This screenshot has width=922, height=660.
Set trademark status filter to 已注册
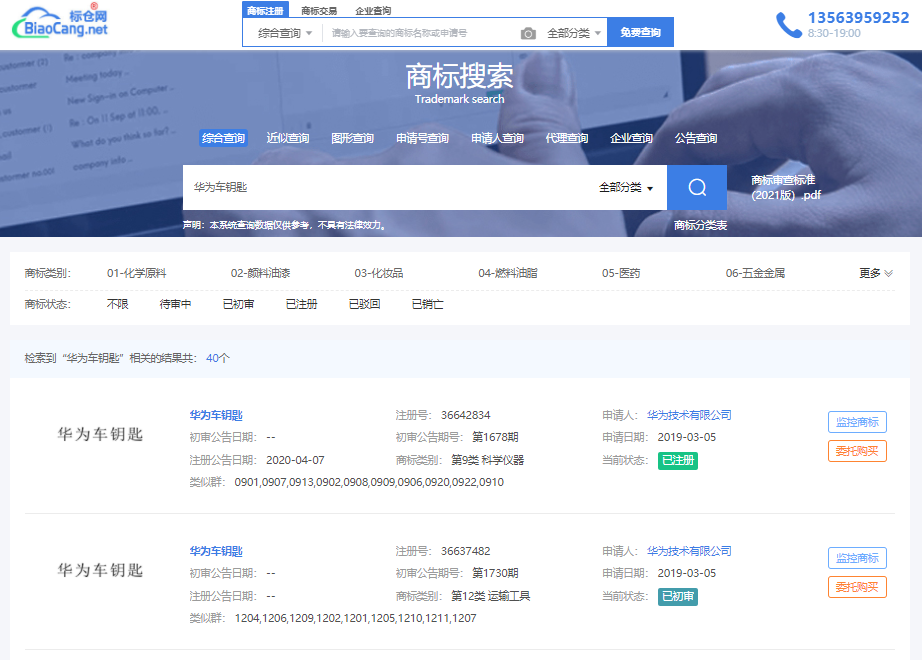[x=301, y=304]
